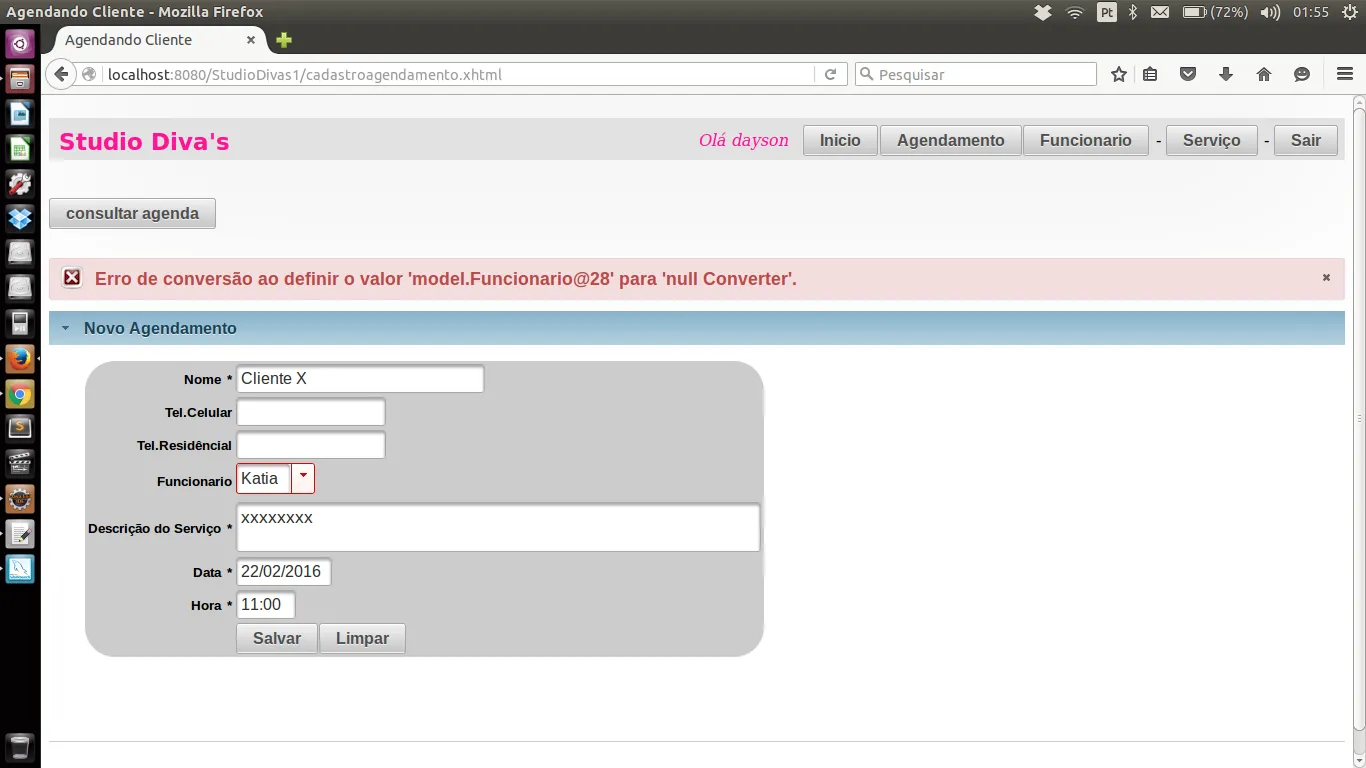
Task: Open Sublime Text from launcher
Action: click(20, 429)
